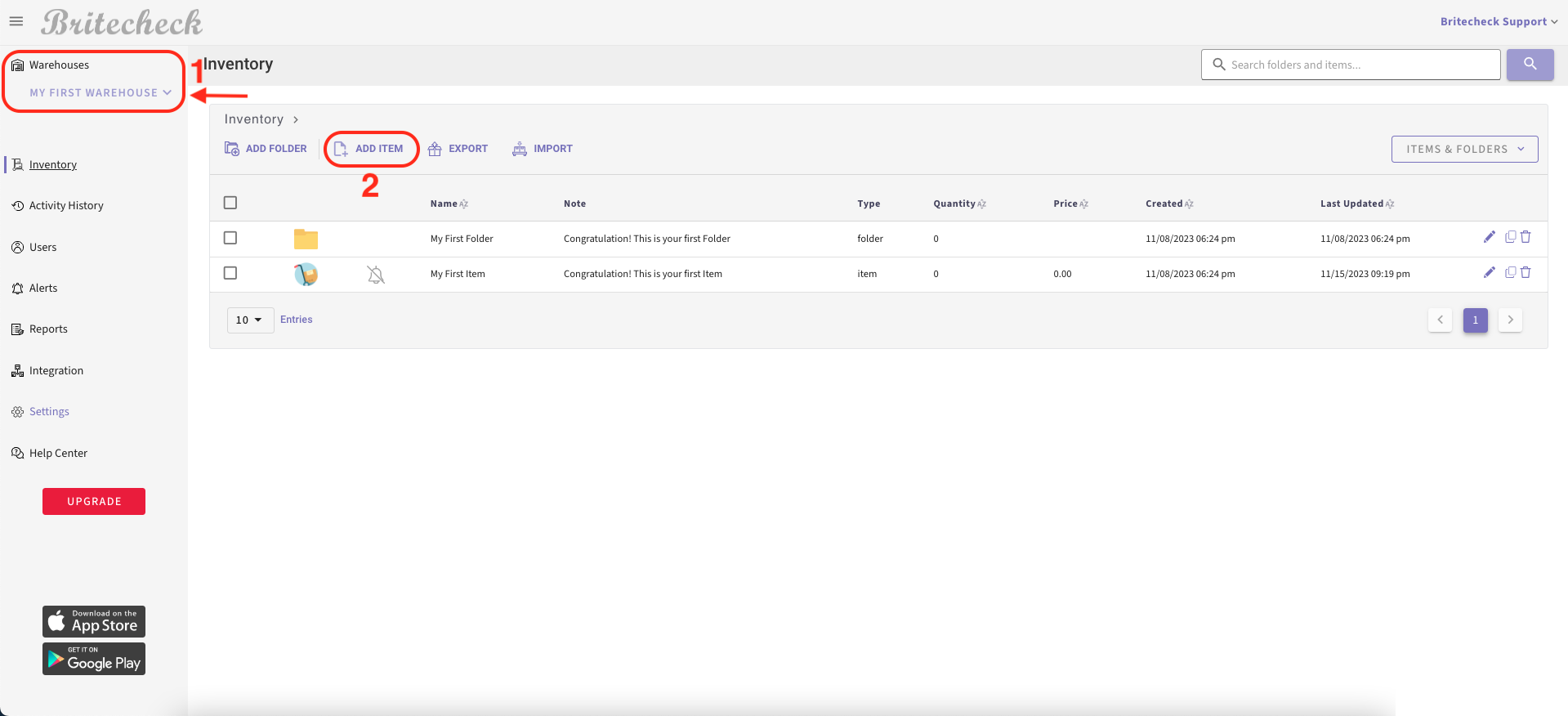The height and width of the screenshot is (716, 1568).
Task: Click the ADD ITEM button label
Action: tap(379, 149)
